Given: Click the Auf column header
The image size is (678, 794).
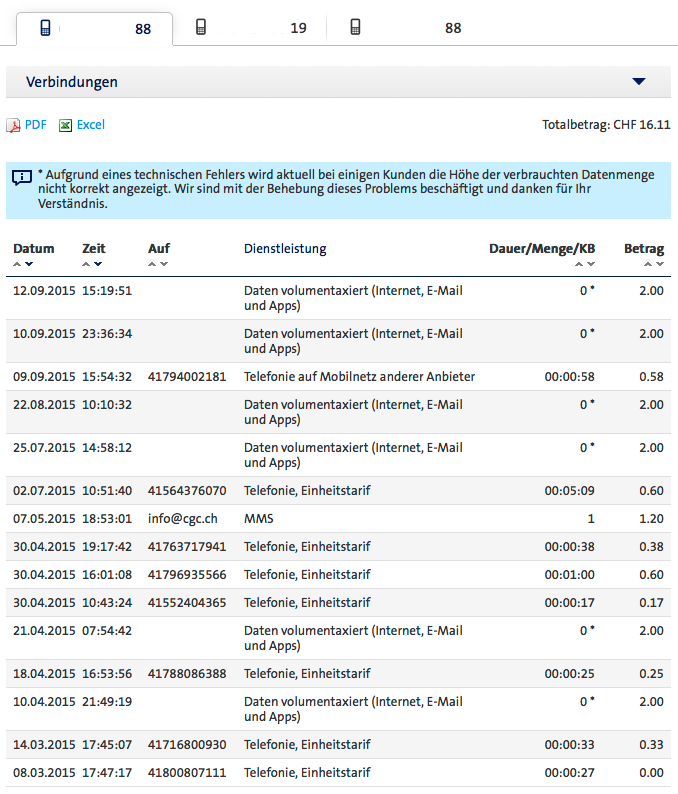Looking at the screenshot, I should click(x=159, y=249).
